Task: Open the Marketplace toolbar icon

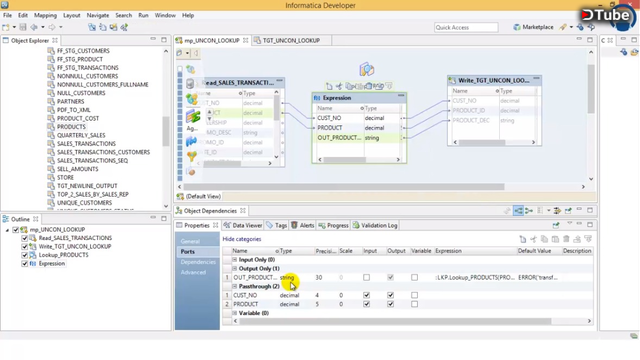Action: click(533, 27)
